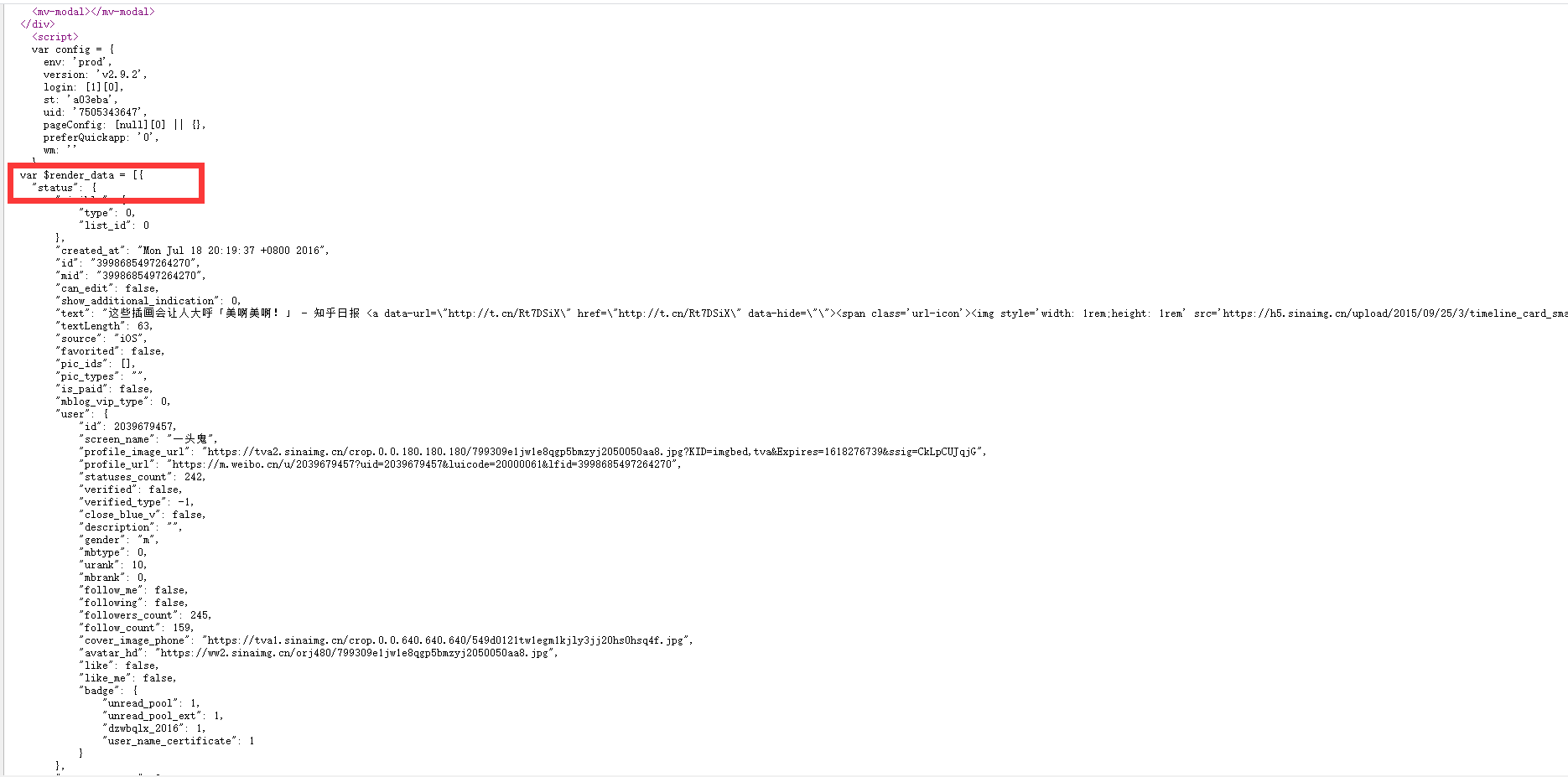Image resolution: width=1568 pixels, height=777 pixels.
Task: Click the 'pageConfig' line
Action: coord(124,125)
